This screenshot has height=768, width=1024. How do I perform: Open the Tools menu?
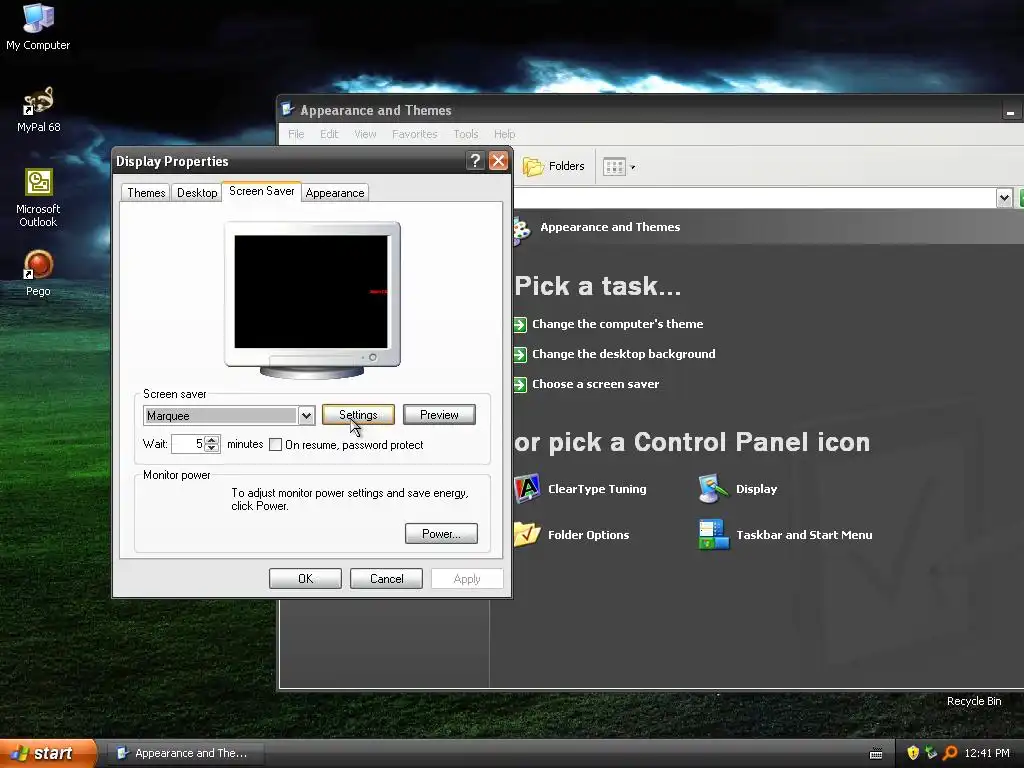466,134
